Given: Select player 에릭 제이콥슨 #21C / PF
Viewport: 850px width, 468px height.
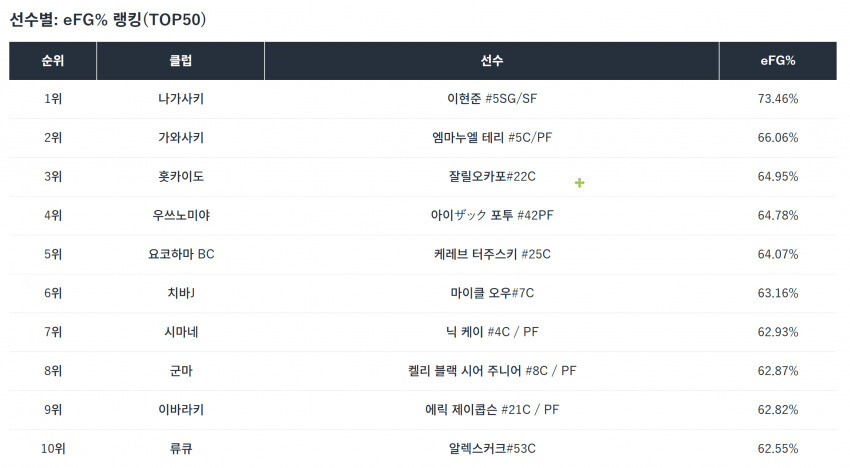Looking at the screenshot, I should tap(491, 409).
